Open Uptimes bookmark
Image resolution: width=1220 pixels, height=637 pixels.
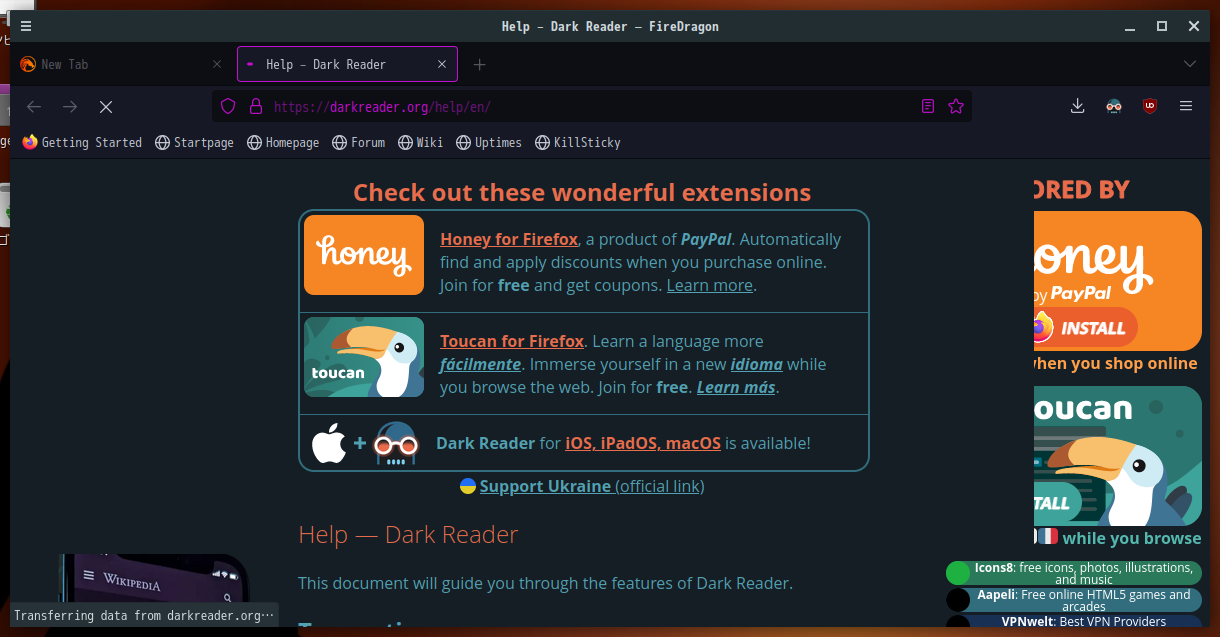489,143
